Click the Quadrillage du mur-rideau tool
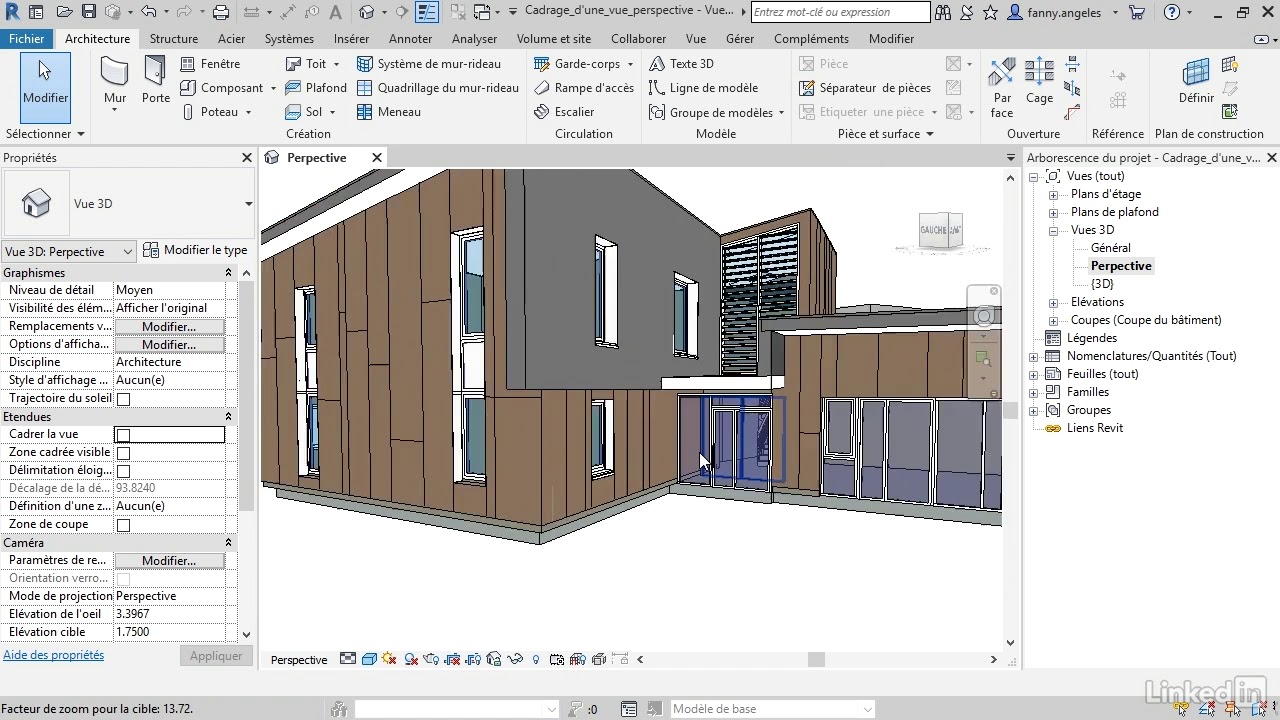 438,88
